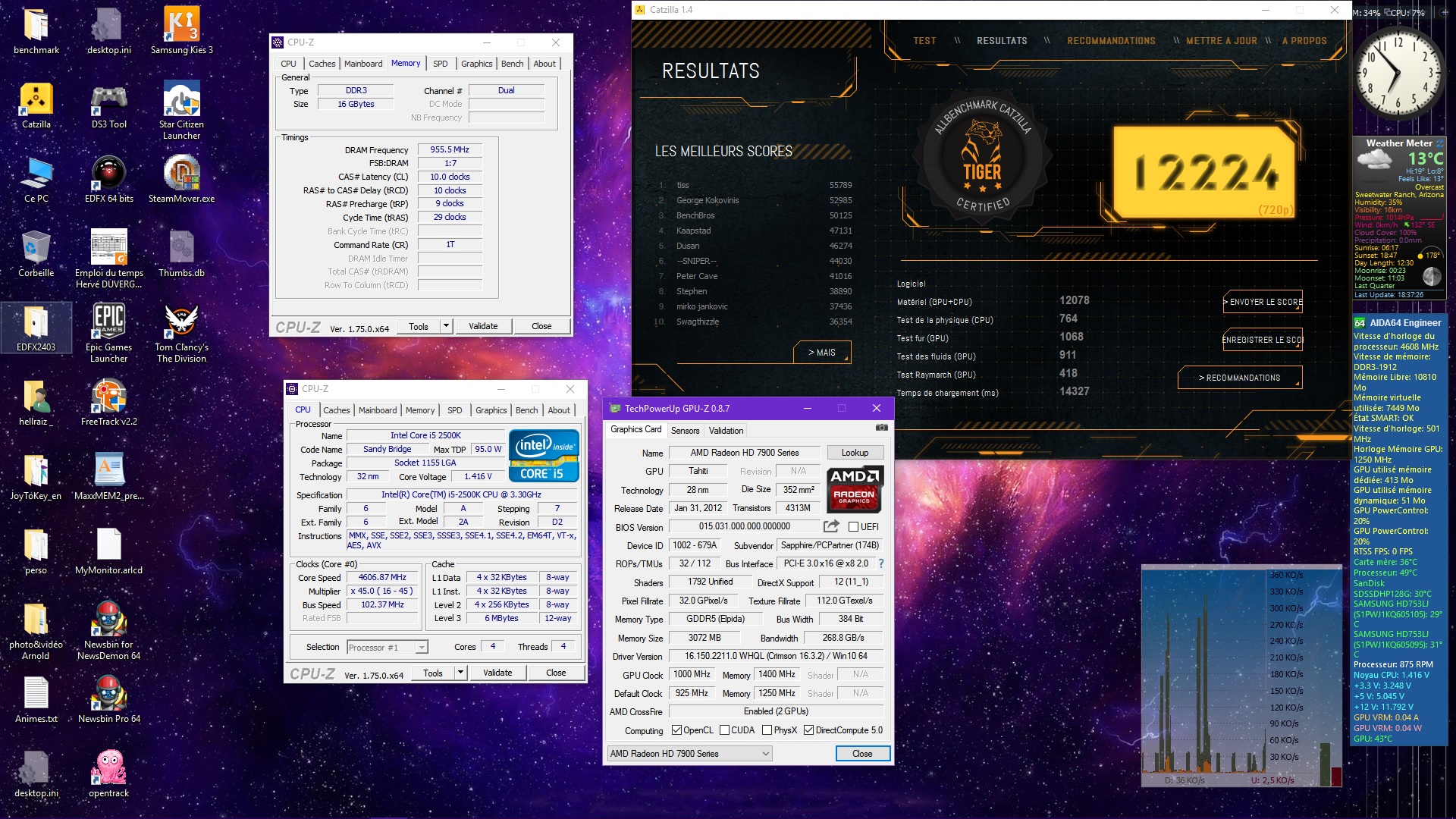Image resolution: width=1456 pixels, height=819 pixels.
Task: Open Tools dropdown arrow in lower CPU-Z
Action: pos(460,673)
